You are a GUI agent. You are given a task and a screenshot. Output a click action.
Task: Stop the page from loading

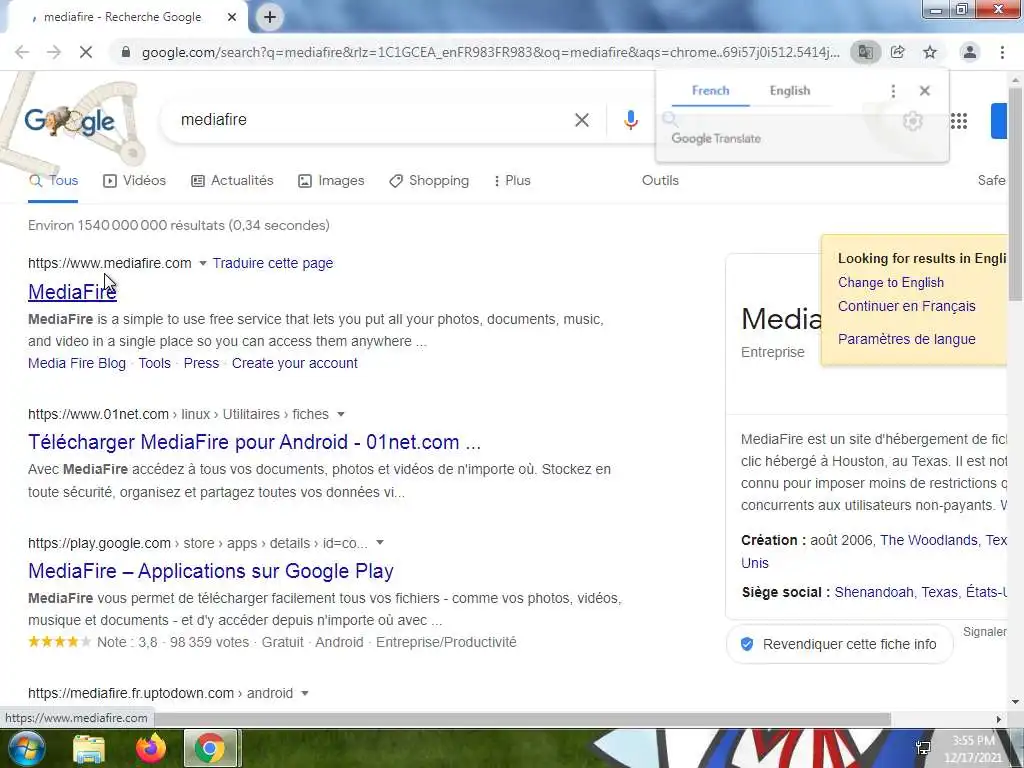tap(86, 52)
